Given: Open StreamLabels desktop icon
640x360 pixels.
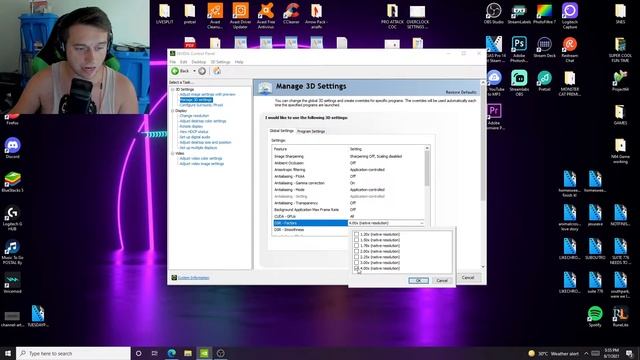Looking at the screenshot, I should [519, 14].
